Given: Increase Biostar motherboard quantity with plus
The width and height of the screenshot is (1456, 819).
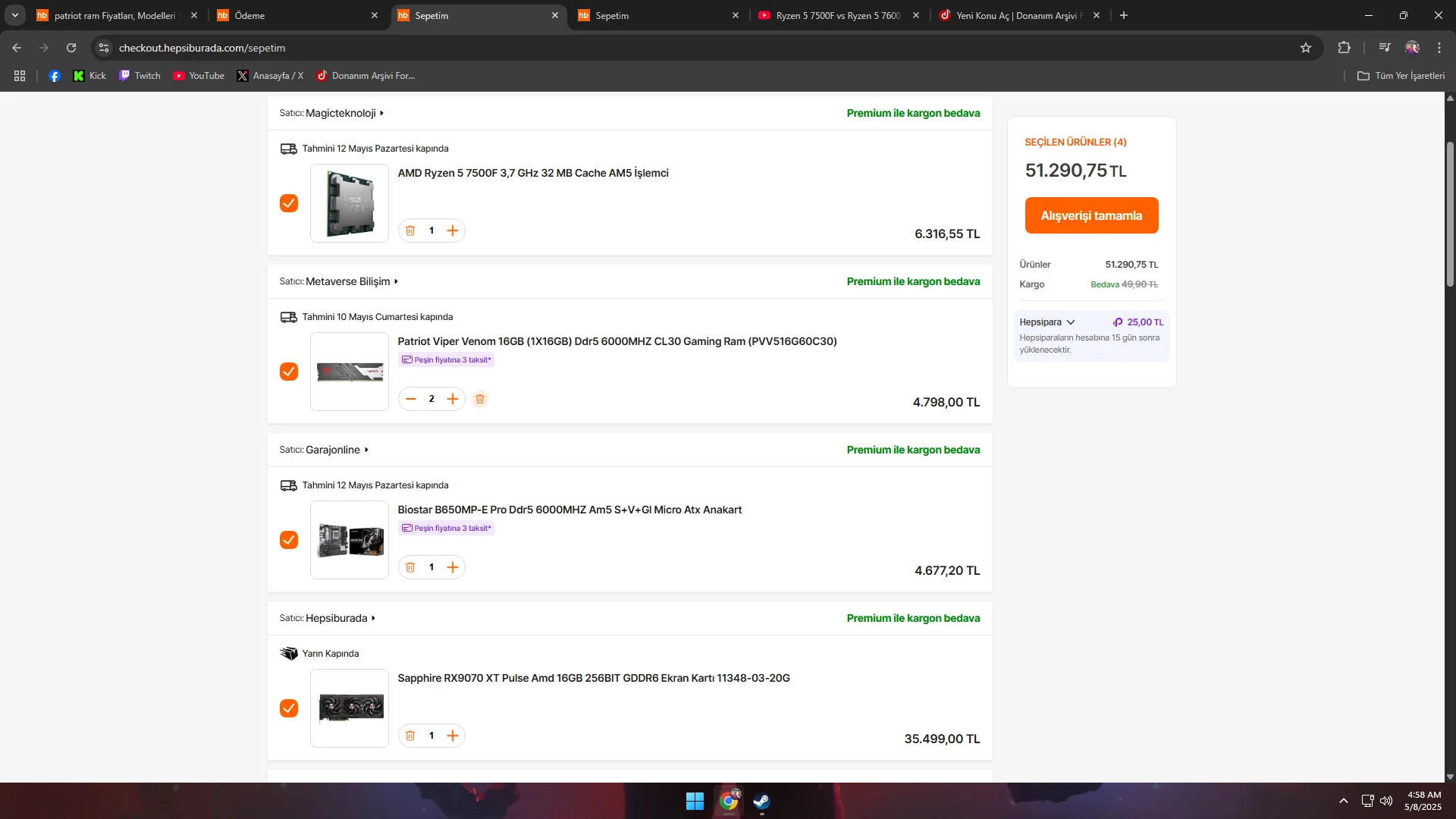Looking at the screenshot, I should (453, 567).
